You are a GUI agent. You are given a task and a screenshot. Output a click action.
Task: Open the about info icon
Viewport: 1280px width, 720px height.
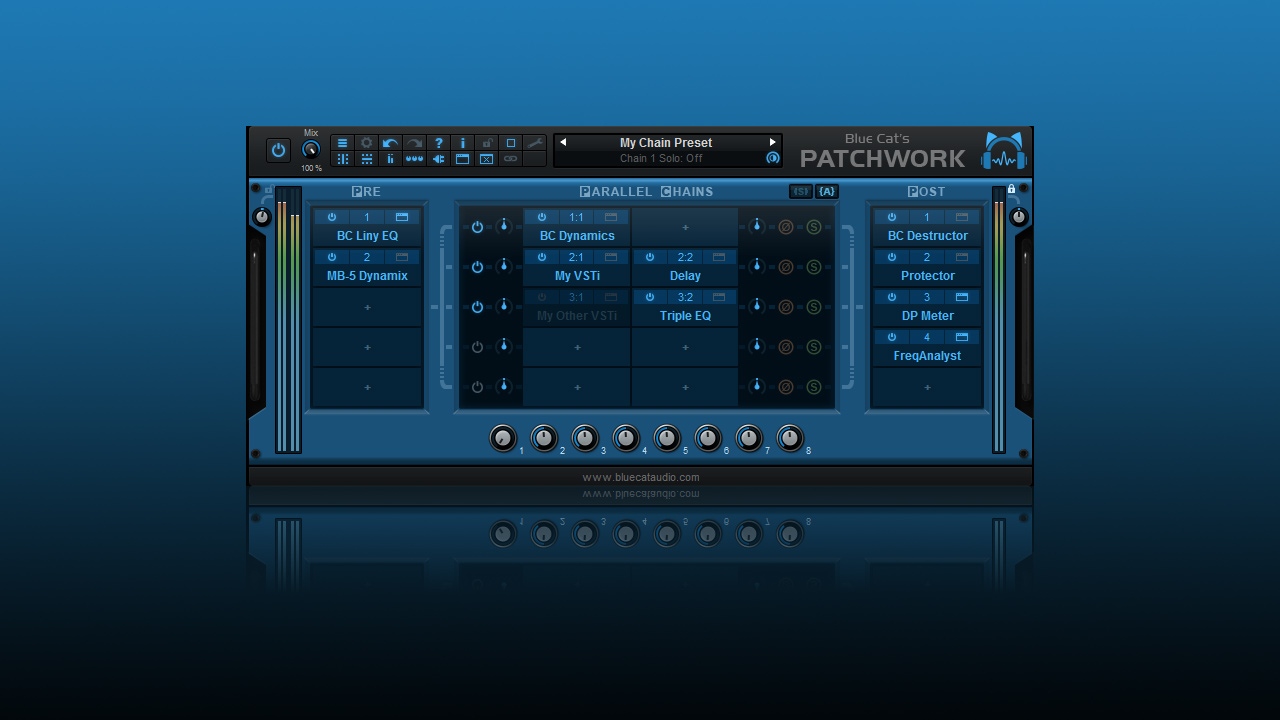(463, 143)
